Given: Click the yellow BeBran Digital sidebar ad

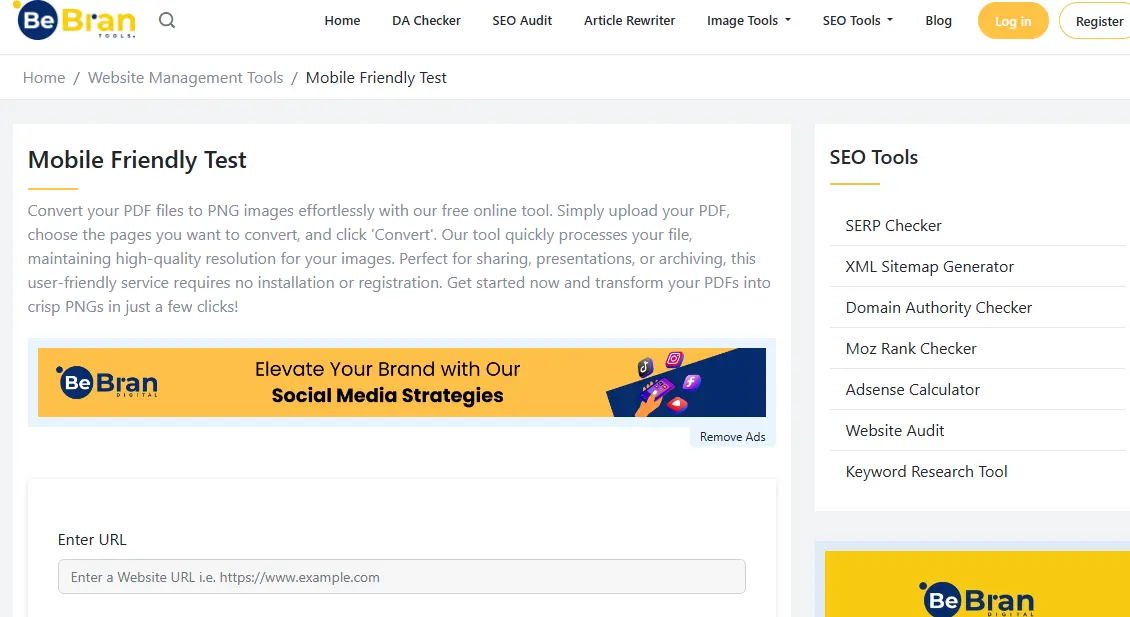Looking at the screenshot, I should [x=977, y=584].
